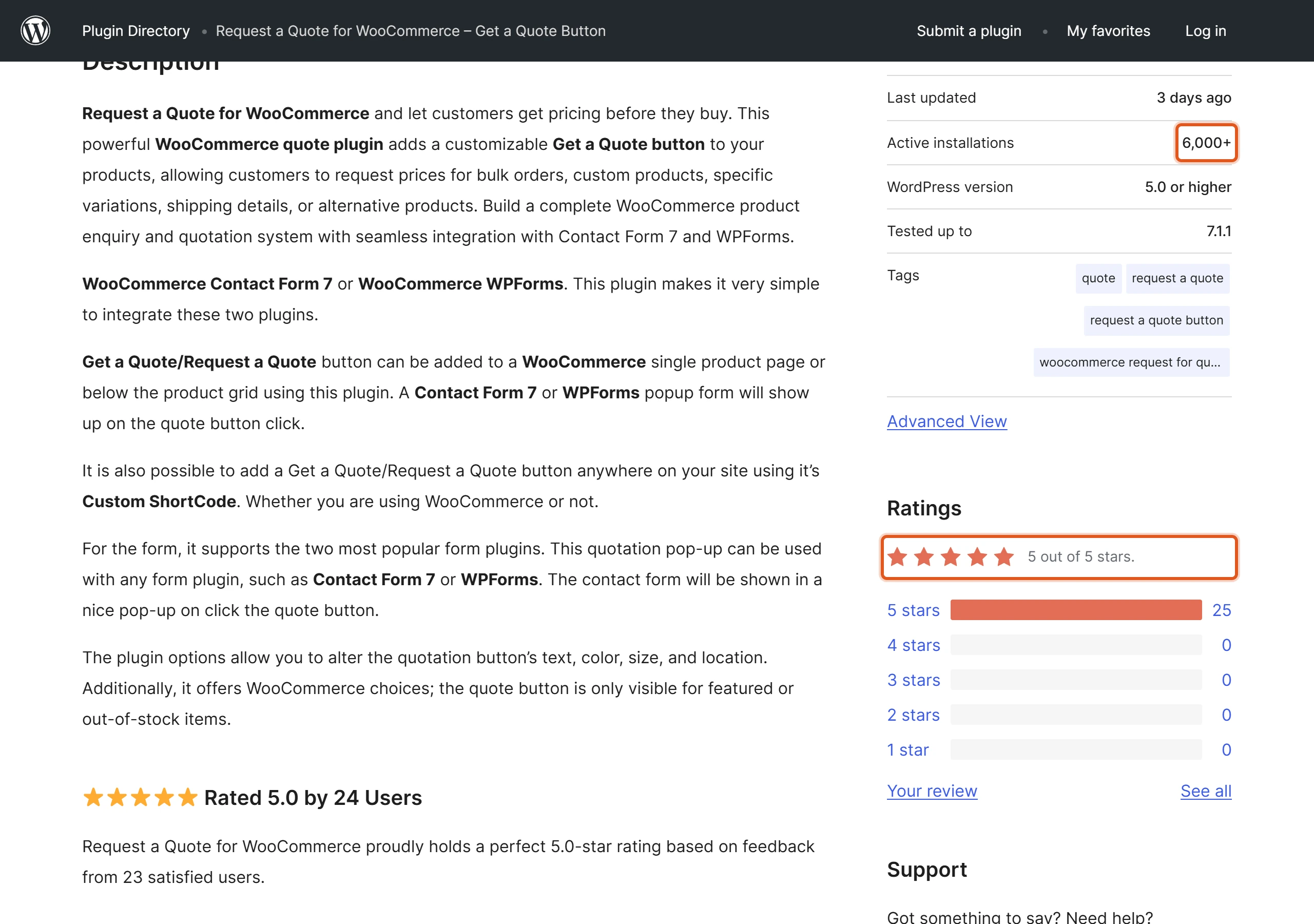Click the '3 days ago' last updated value
The image size is (1314, 924).
point(1194,98)
